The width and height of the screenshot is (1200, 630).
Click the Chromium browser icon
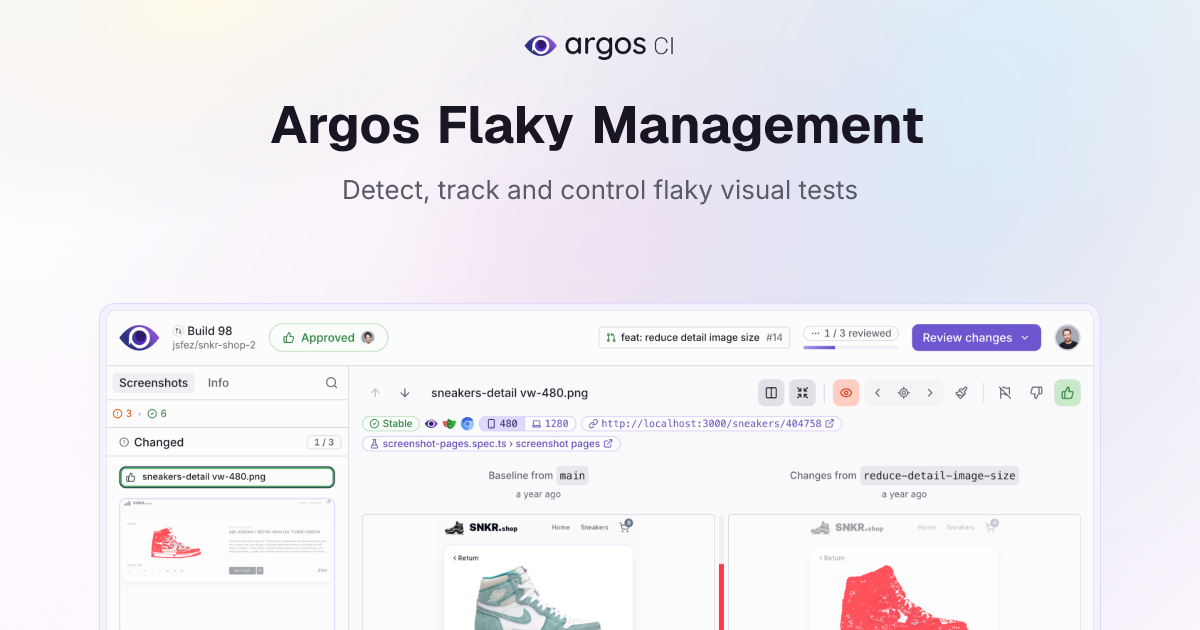467,424
